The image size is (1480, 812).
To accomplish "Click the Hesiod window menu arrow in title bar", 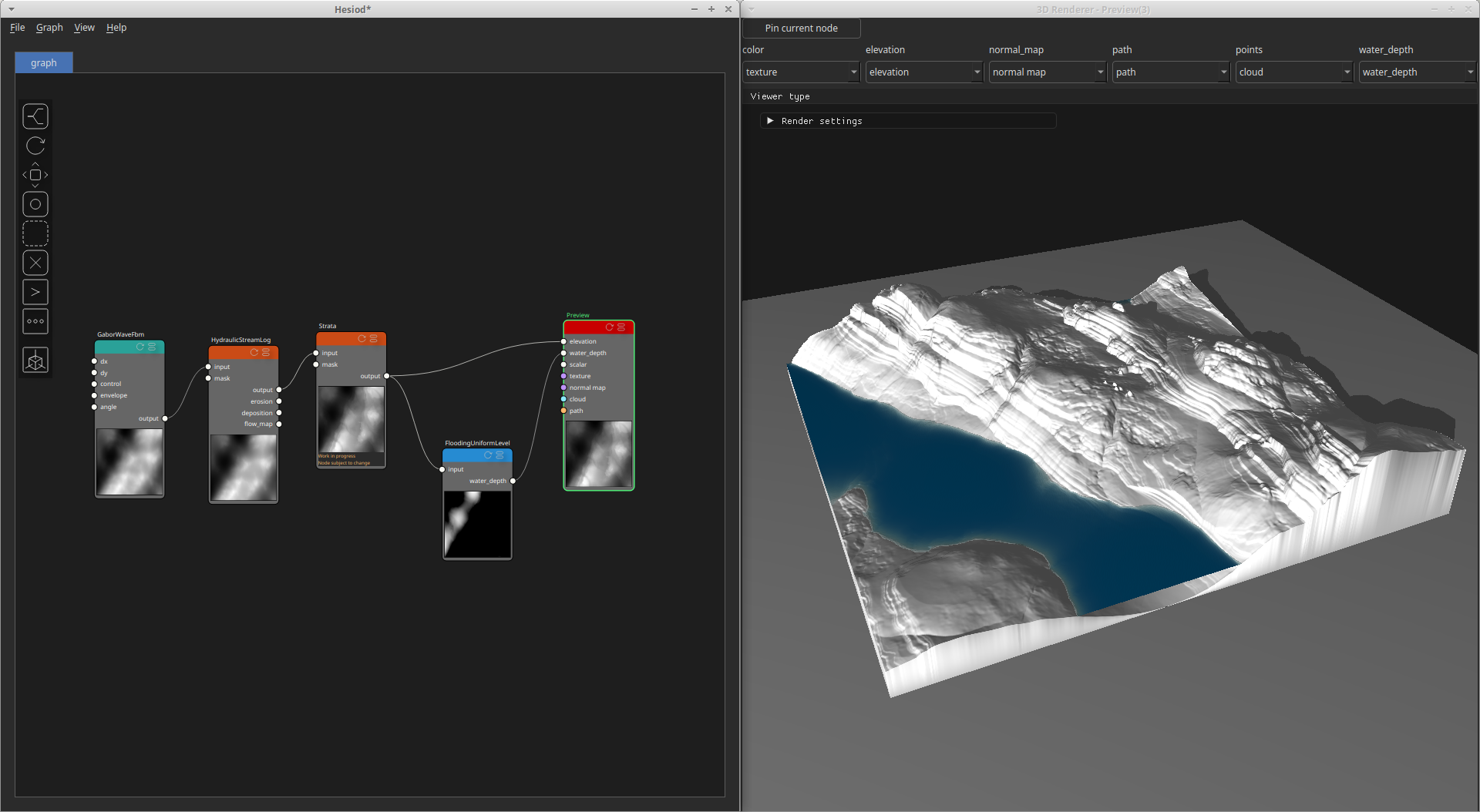I will click(12, 9).
